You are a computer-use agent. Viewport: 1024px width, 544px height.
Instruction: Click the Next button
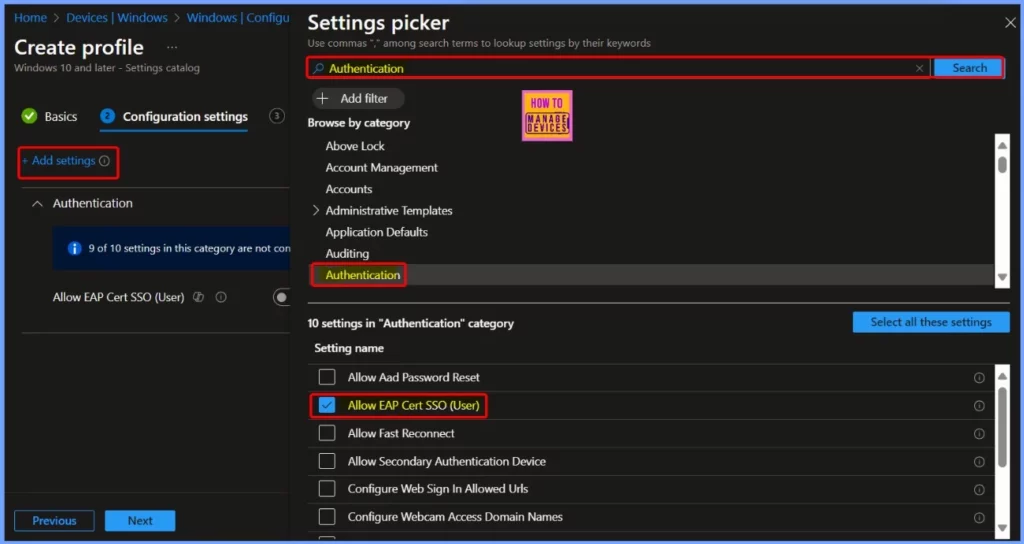point(140,520)
